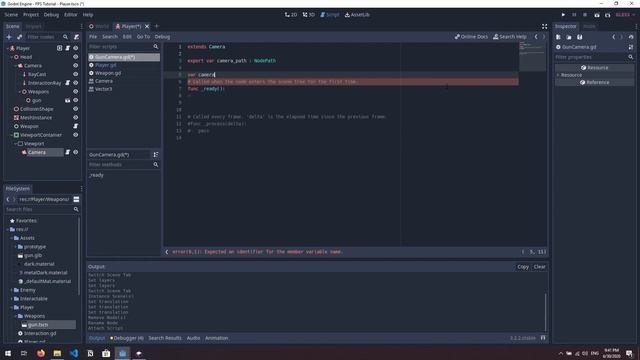The width and height of the screenshot is (640, 360).
Task: Switch to the Search Results tab
Action: coord(165,338)
